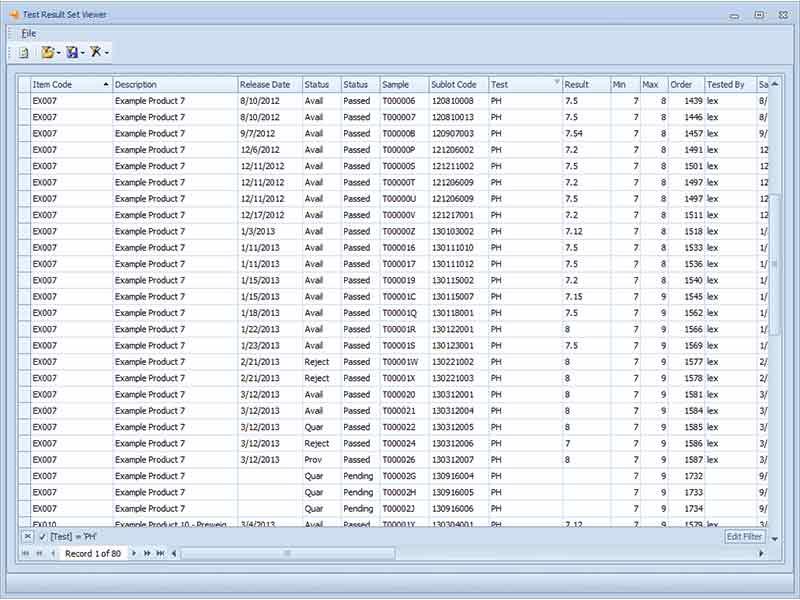Screen dimensions: 800x600
Task: Select order cell 1533
Action: pos(686,248)
